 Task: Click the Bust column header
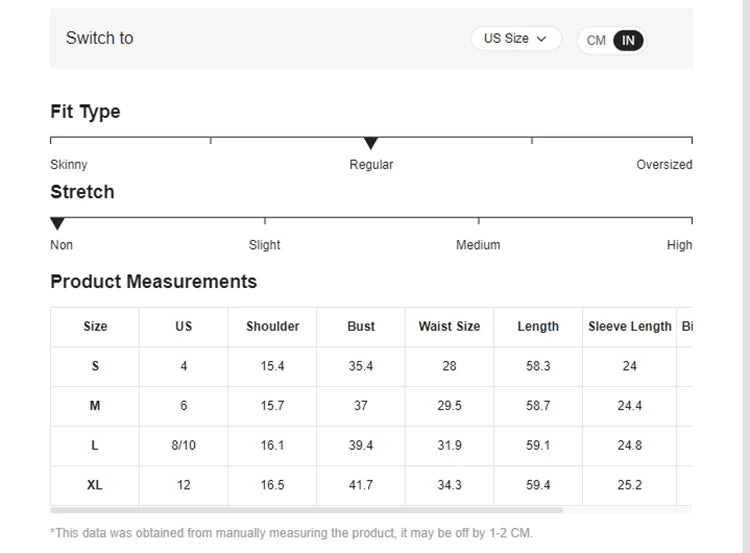tap(361, 327)
